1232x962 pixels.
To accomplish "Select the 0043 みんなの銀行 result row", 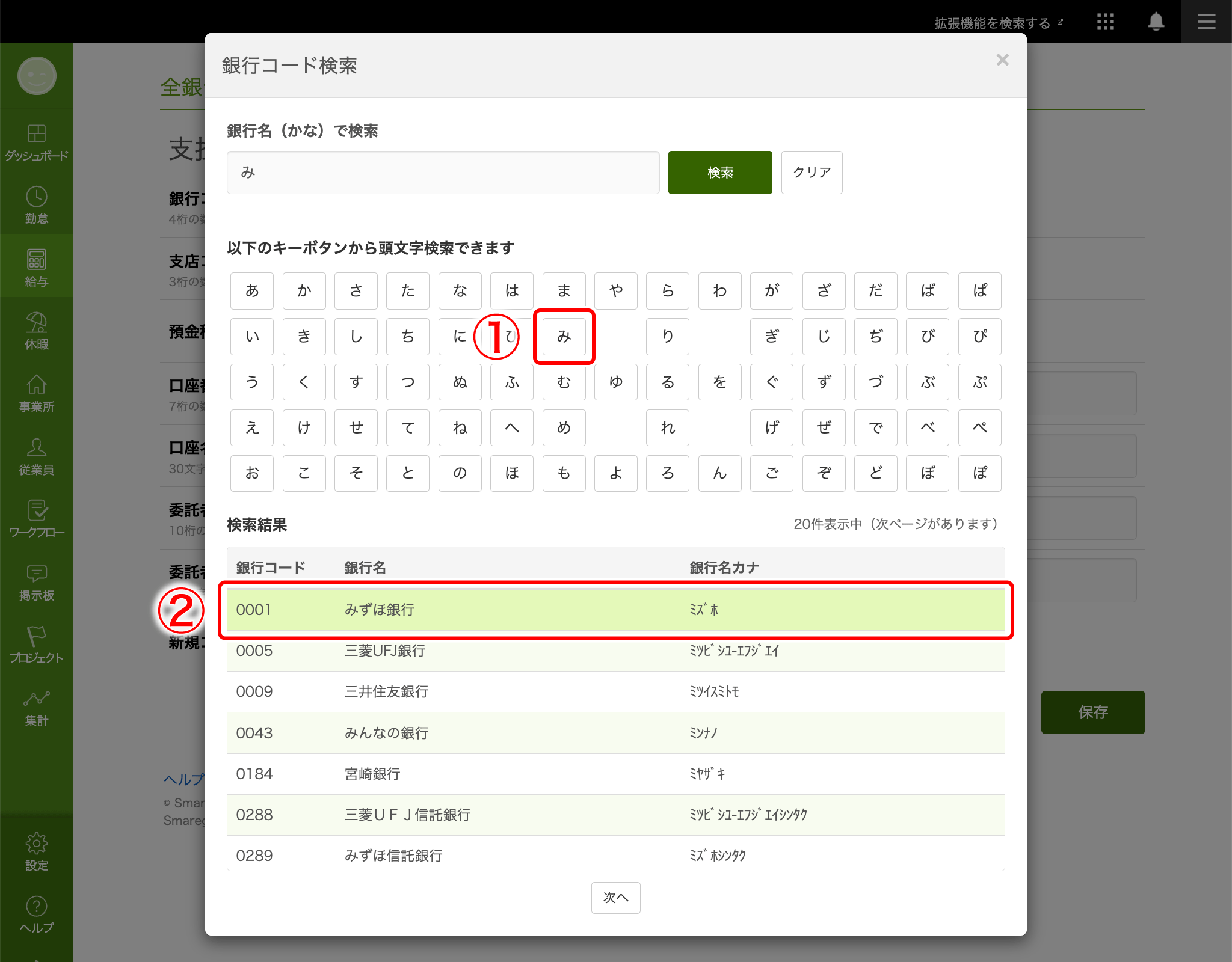I will [x=616, y=733].
